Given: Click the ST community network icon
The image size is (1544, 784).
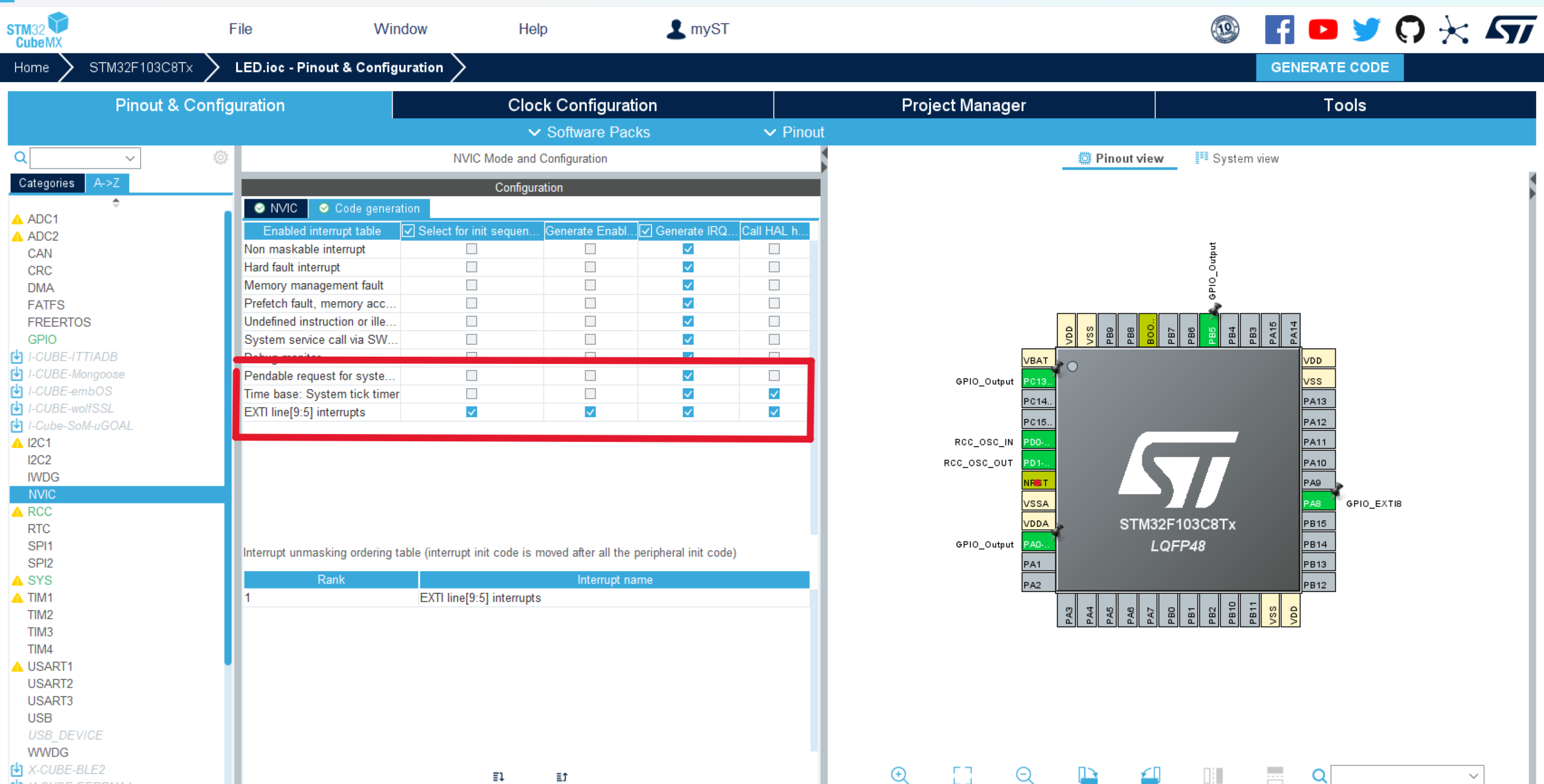Looking at the screenshot, I should (x=1453, y=30).
